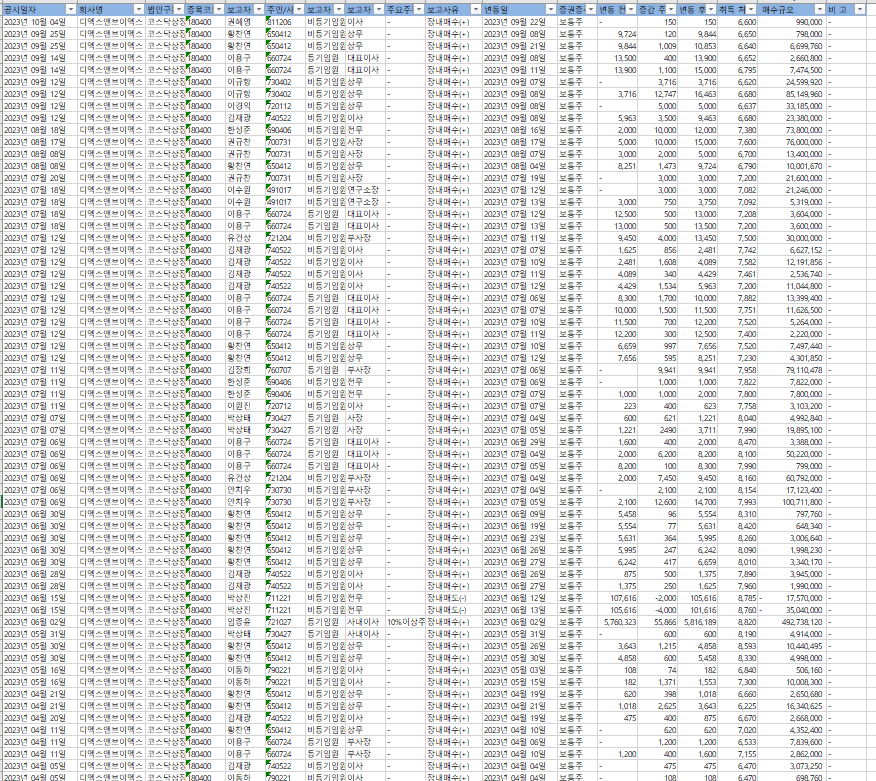The image size is (876, 781).
Task: Click the amount cell 100,711,800
Action: pyautogui.click(x=792, y=502)
